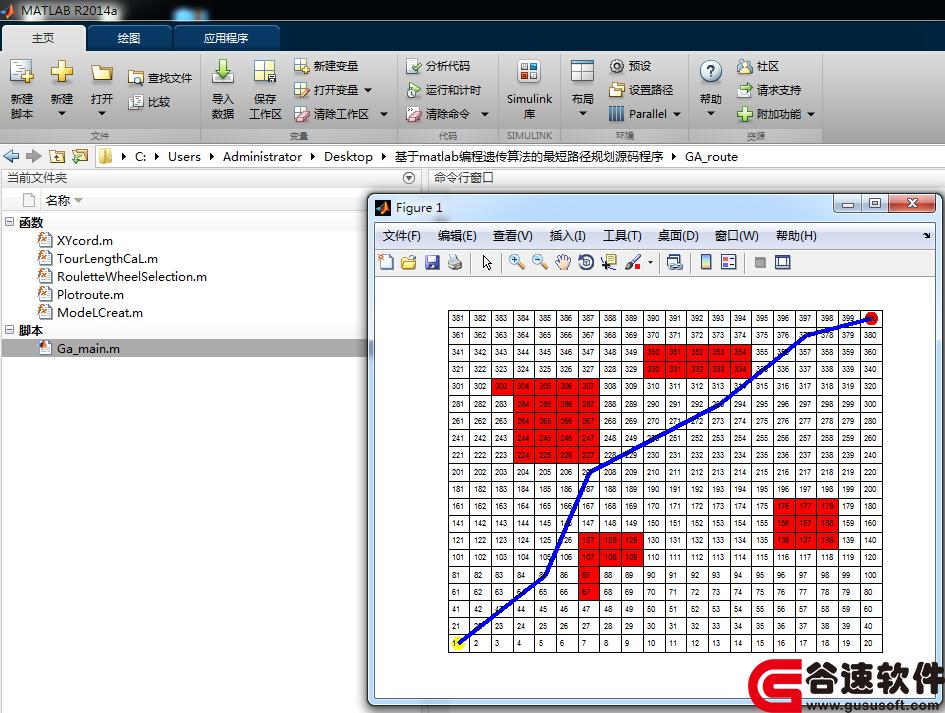Collapse the 脚本 (Scripts) group
945x713 pixels.
(10, 330)
